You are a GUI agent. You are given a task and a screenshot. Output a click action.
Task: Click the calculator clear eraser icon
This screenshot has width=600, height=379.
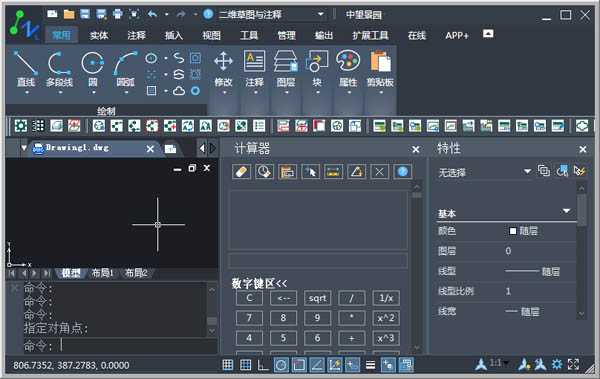point(241,172)
